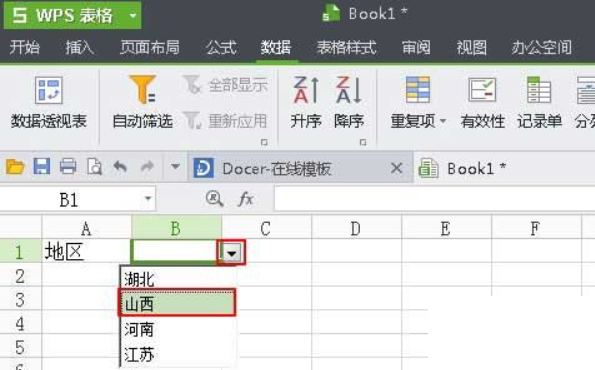This screenshot has width=595, height=370.
Task: Open the 记录单 record form
Action: (539, 102)
